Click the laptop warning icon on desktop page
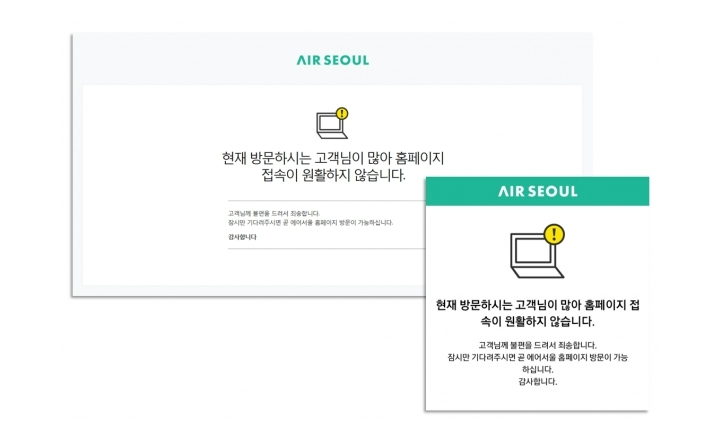The image size is (709, 426). 332,123
